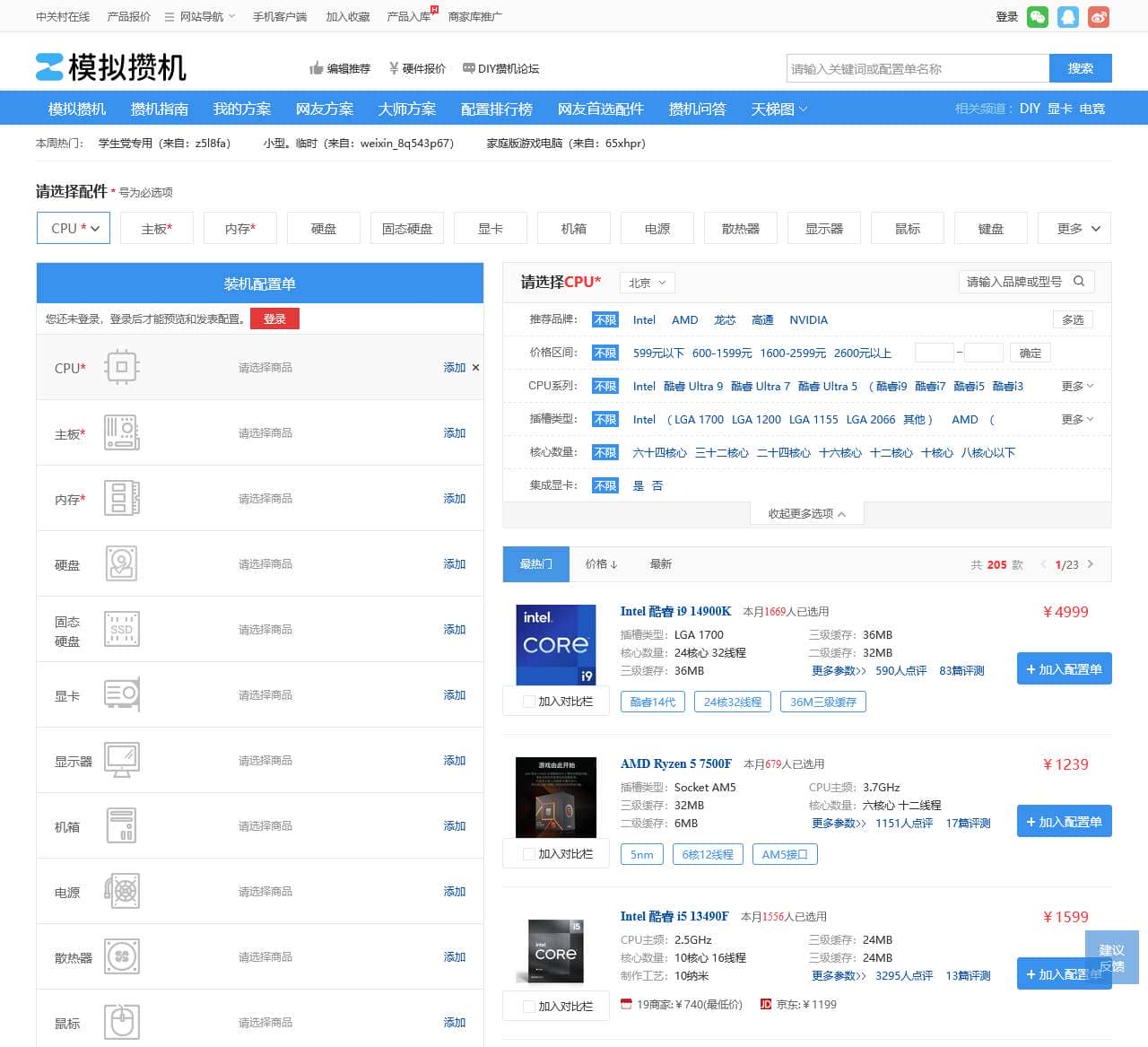Switch to 最新 sorting tab
The height and width of the screenshot is (1047, 1148).
point(661,564)
